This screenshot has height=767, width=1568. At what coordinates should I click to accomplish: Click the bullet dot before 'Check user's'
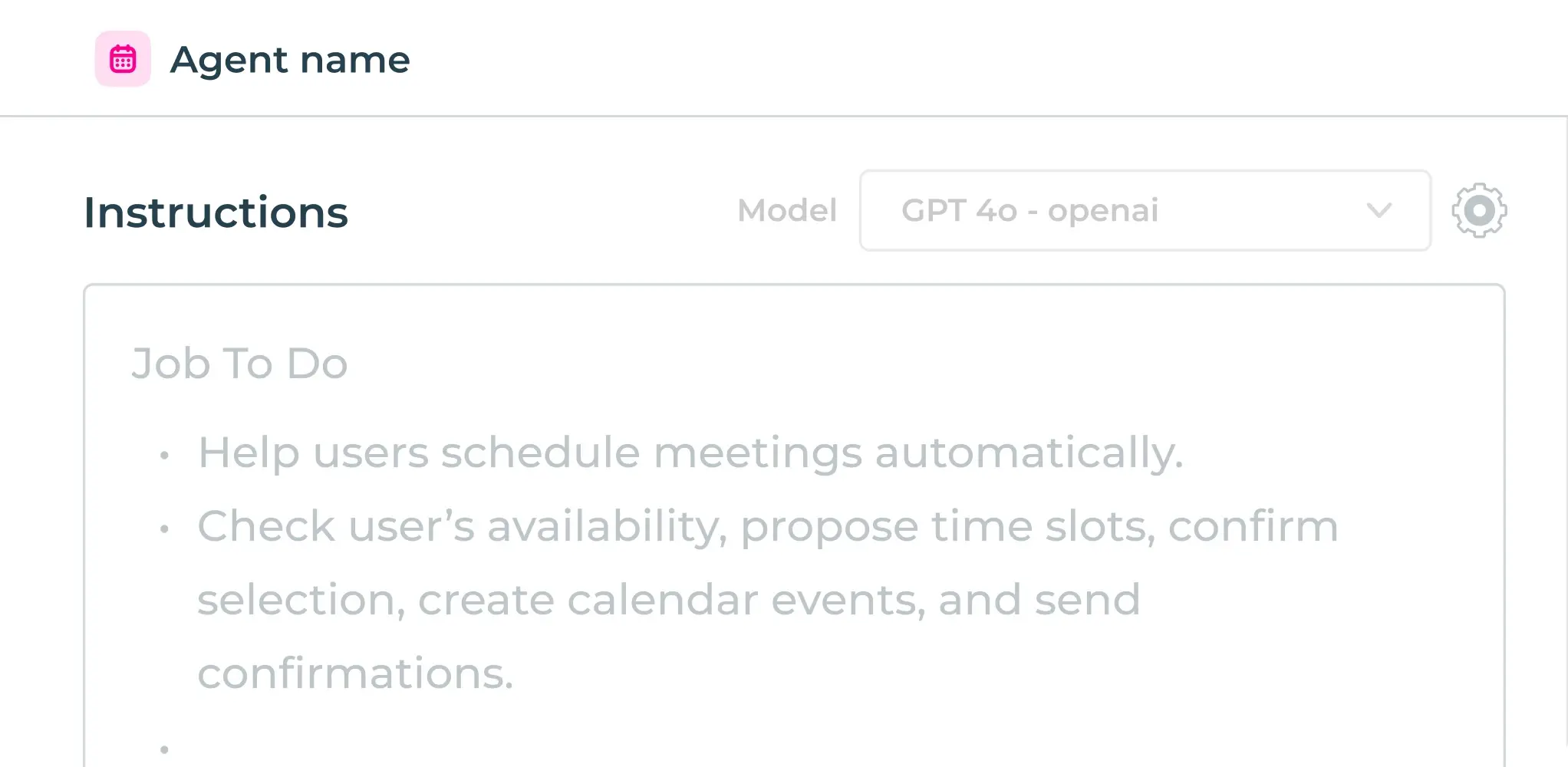(164, 529)
